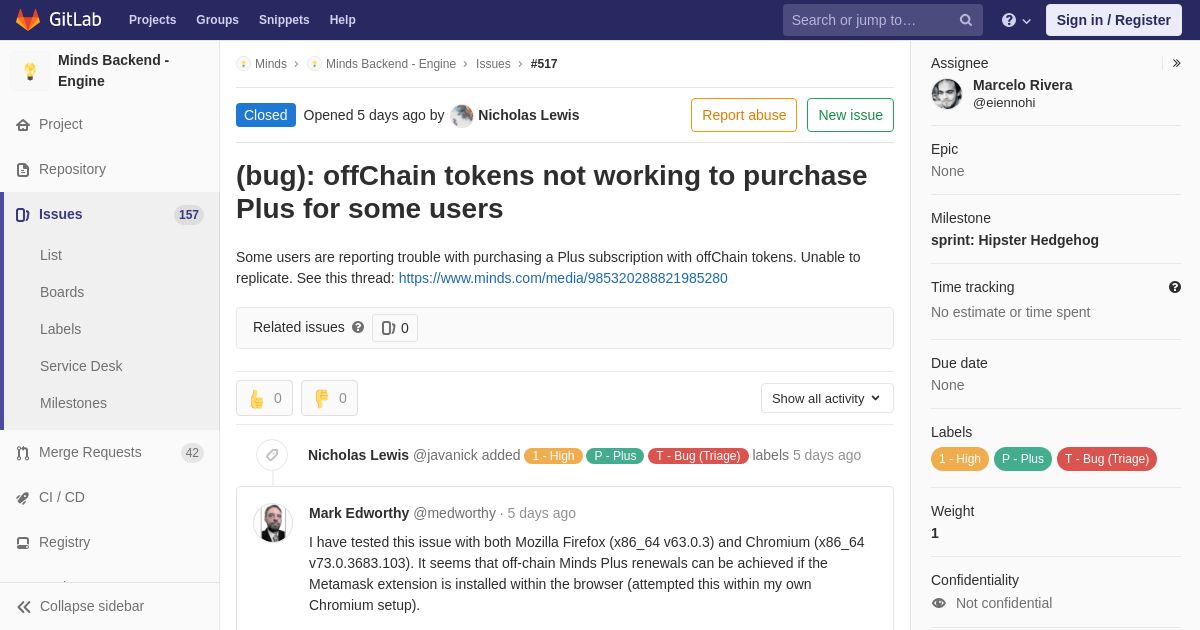Click Mark Edworthy's avatar
The height and width of the screenshot is (630, 1200).
click(x=272, y=523)
